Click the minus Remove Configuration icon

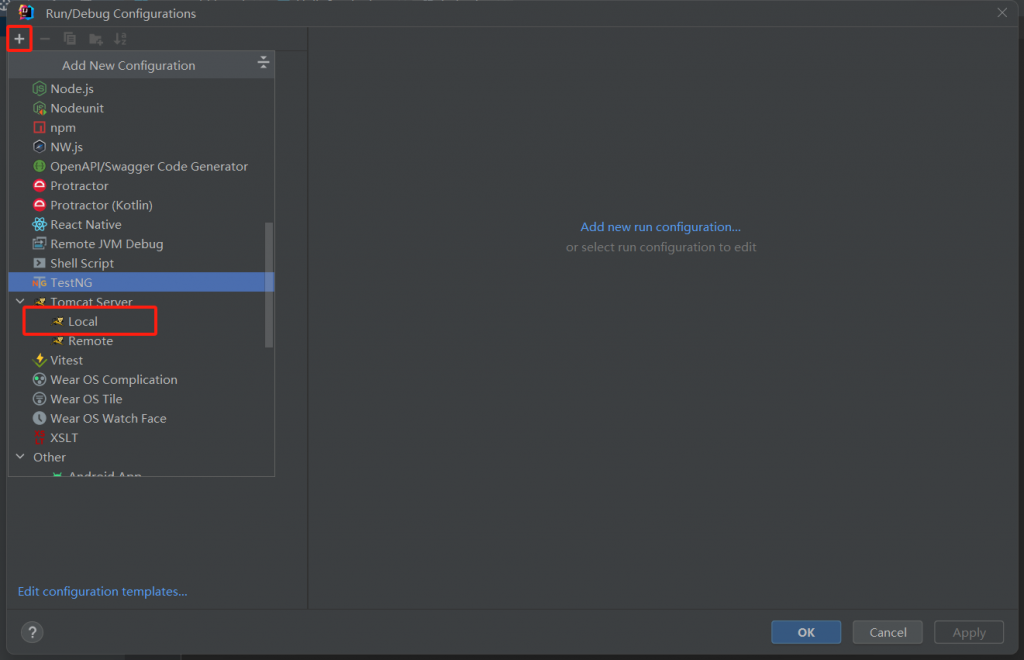point(45,39)
